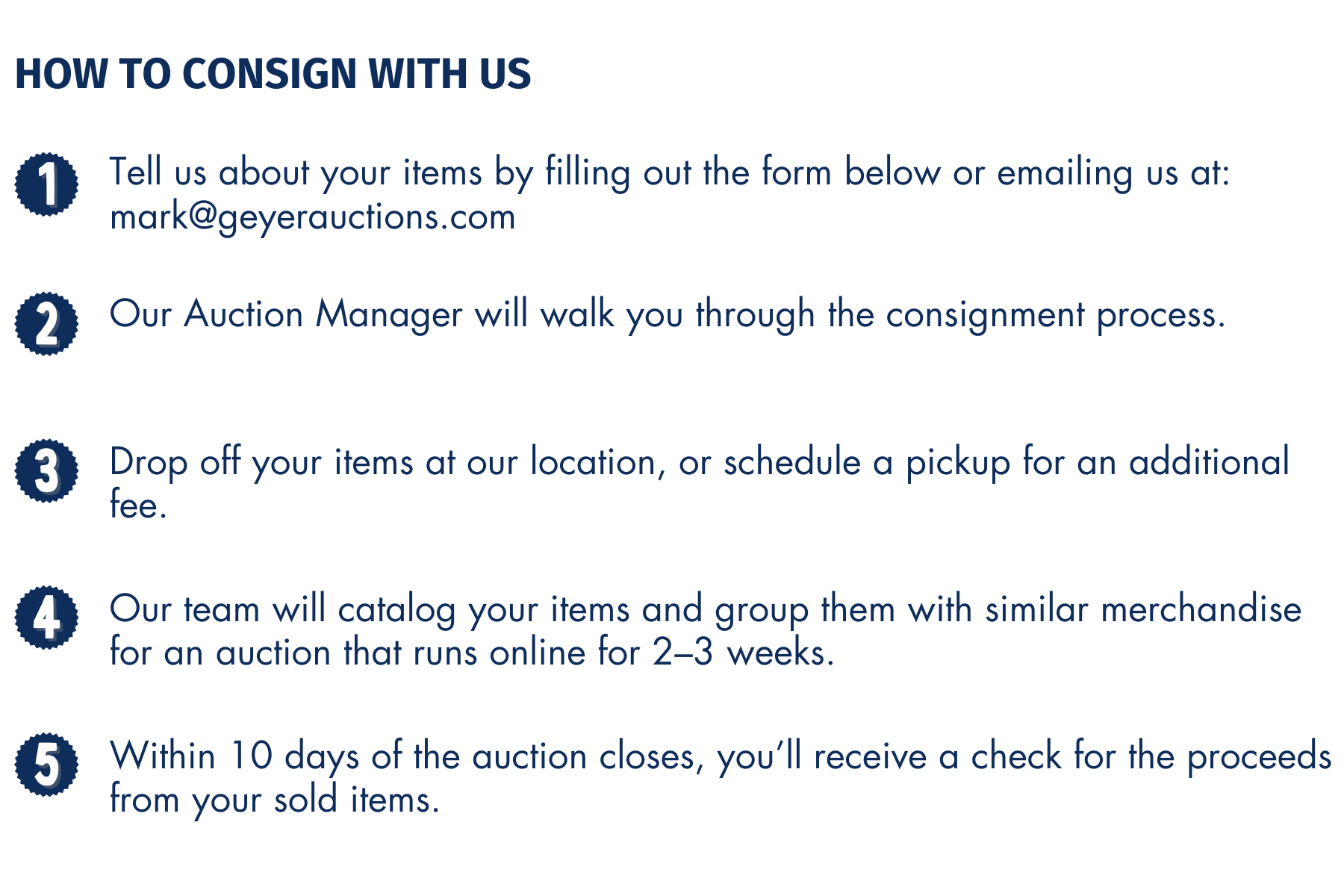Click the number 1 step badge

46,184
